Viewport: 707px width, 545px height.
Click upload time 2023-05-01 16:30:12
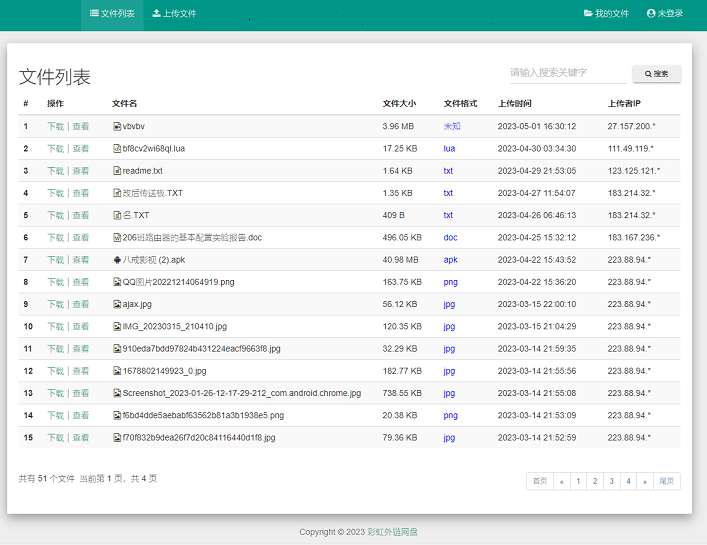click(x=537, y=126)
